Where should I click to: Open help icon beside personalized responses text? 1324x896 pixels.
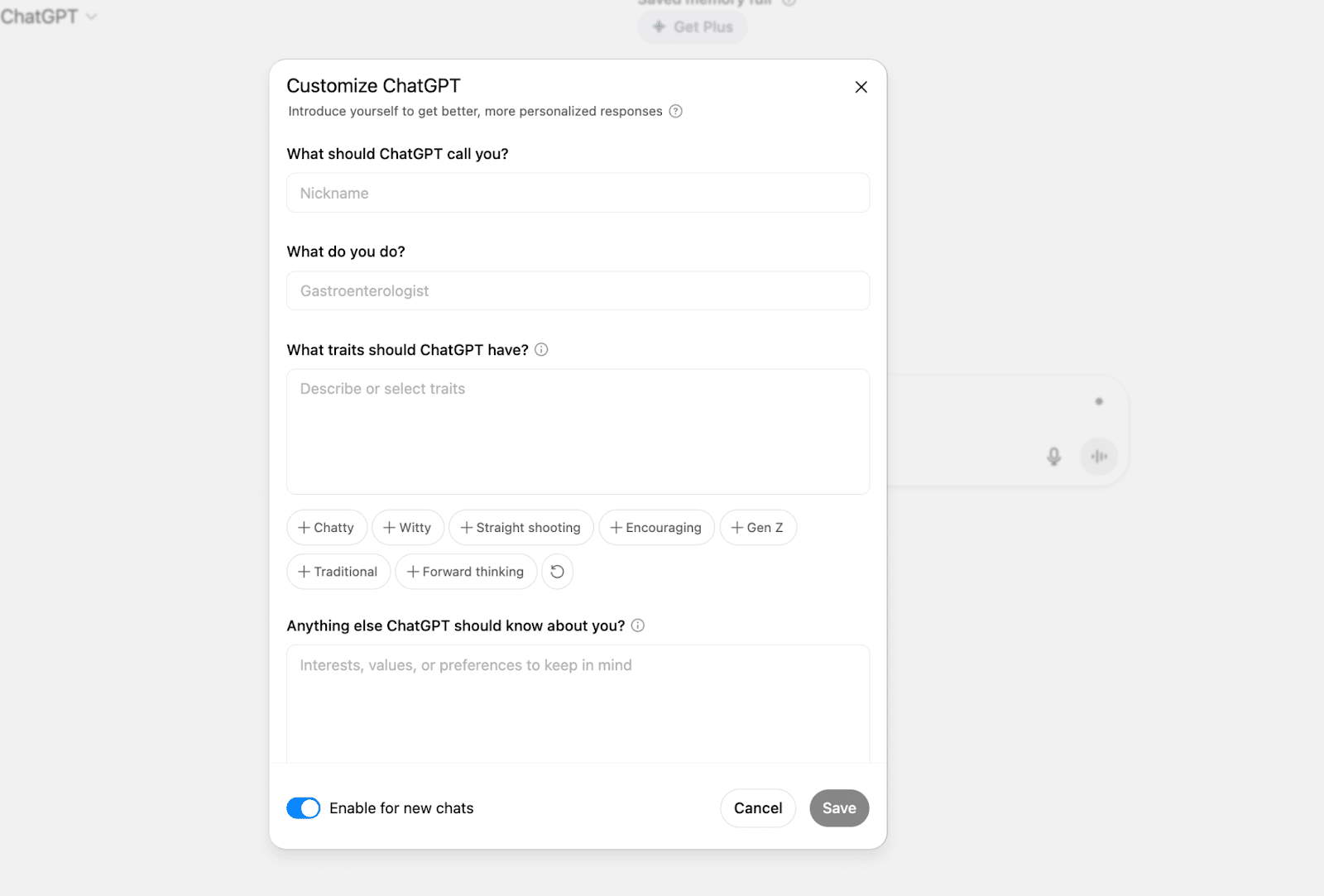click(675, 111)
